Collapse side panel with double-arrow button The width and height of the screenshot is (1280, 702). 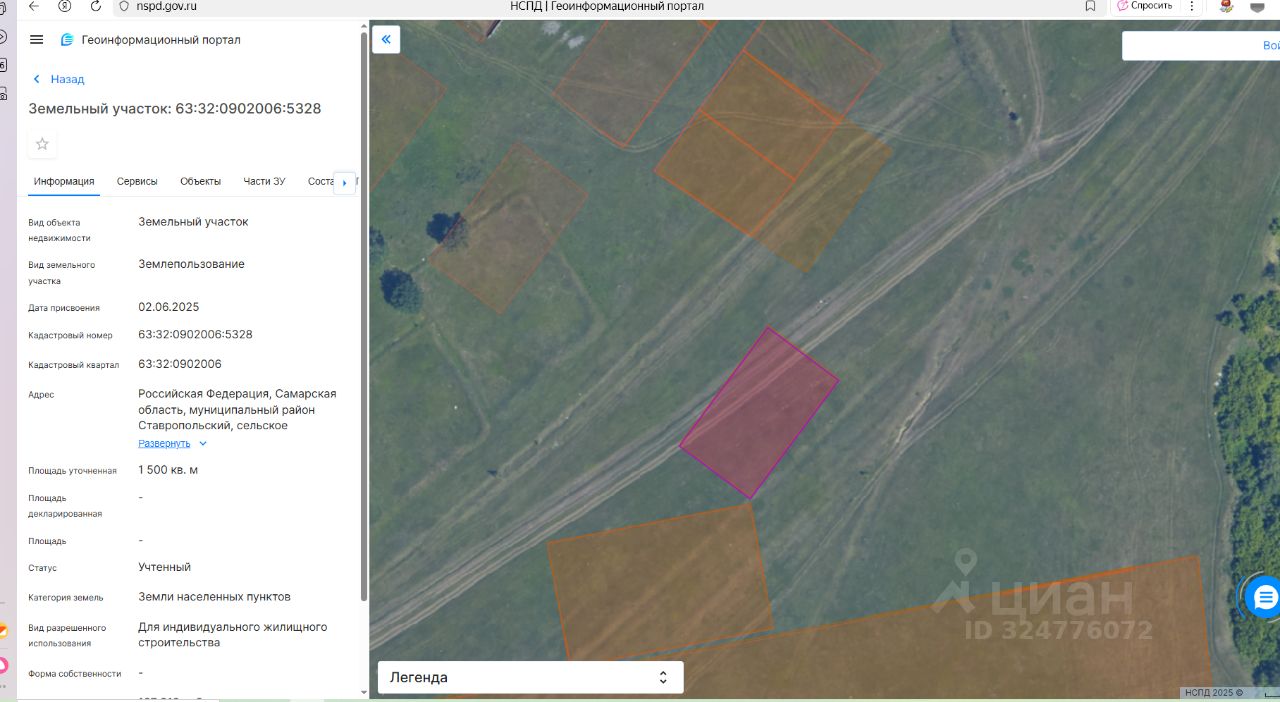tap(386, 40)
